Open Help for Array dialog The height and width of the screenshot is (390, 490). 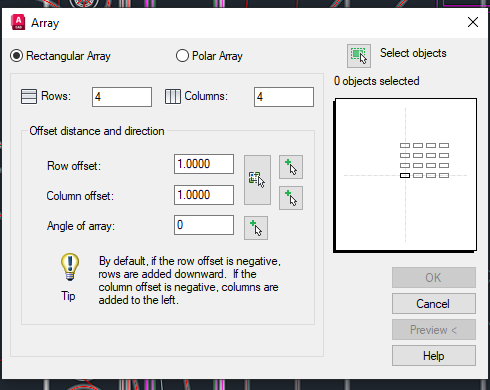434,356
